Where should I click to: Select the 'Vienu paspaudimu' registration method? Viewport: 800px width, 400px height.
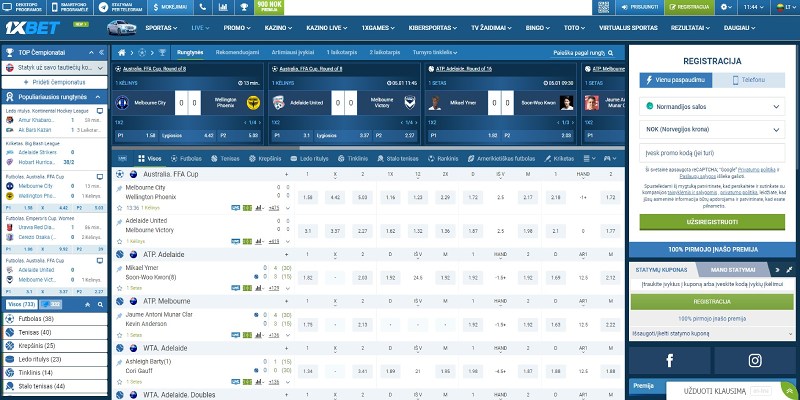[x=676, y=80]
